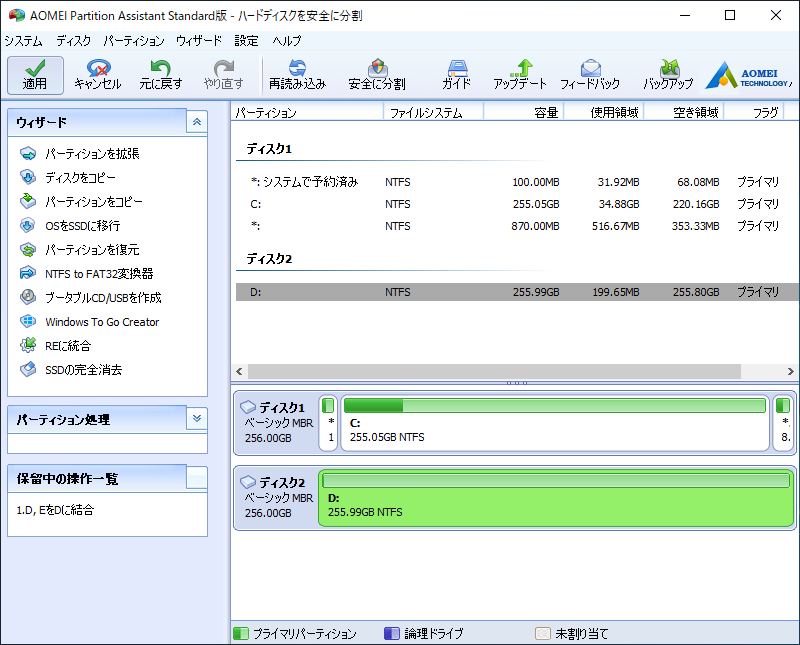The width and height of the screenshot is (800, 645).
Task: Select the C: partition row in list
Action: 515,204
